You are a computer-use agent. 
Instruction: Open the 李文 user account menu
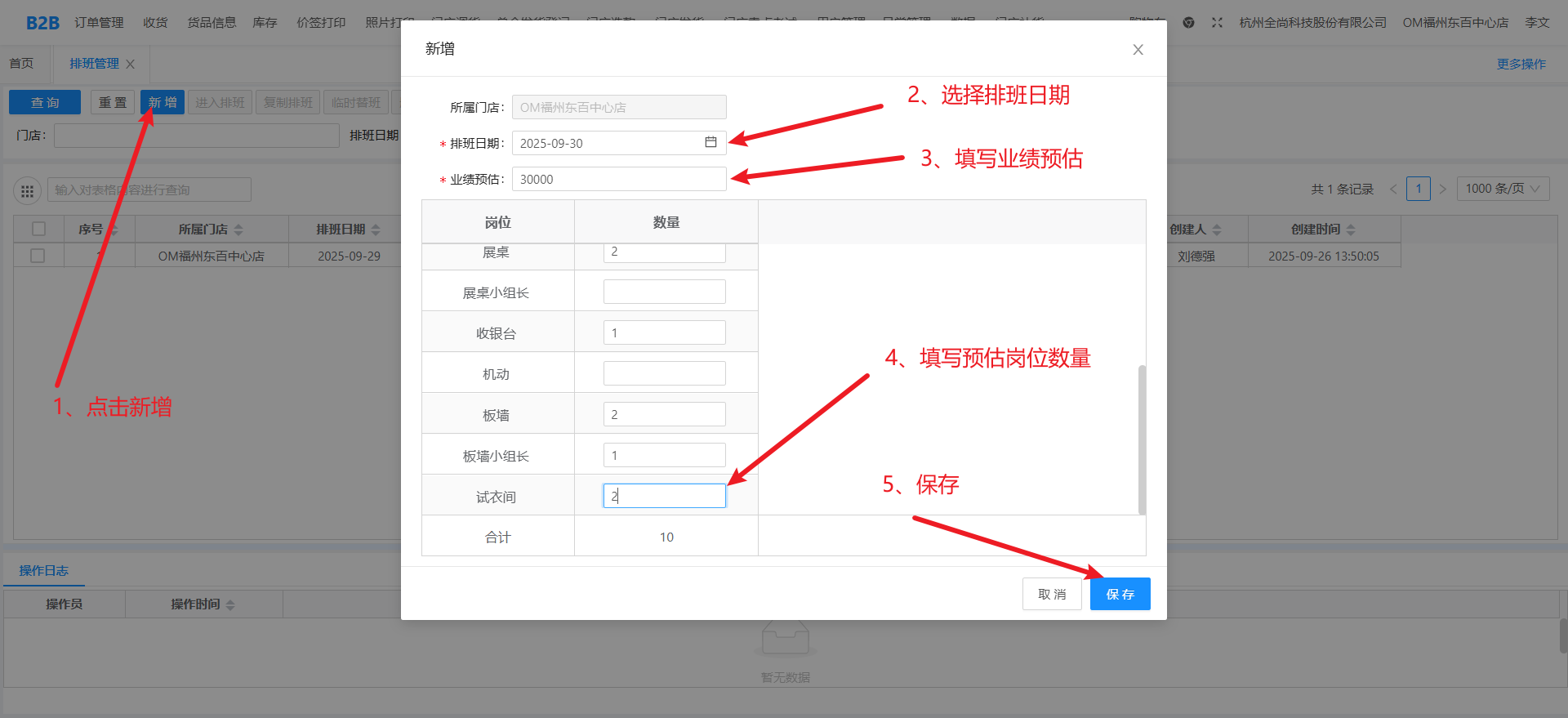coord(1537,23)
